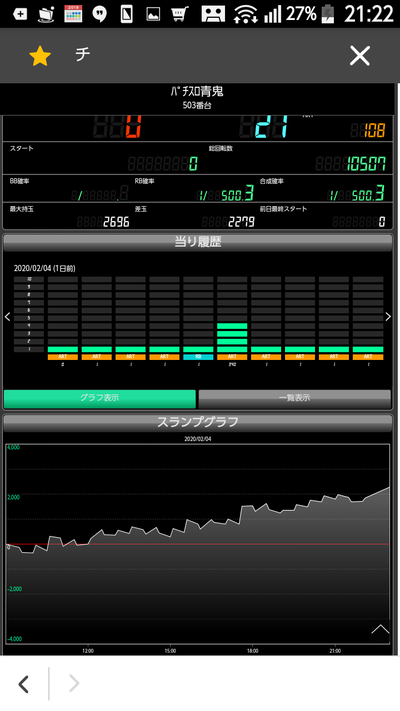This screenshot has height=711, width=400.
Task: Select the tall four-segment ART history bar
Action: (x=232, y=338)
